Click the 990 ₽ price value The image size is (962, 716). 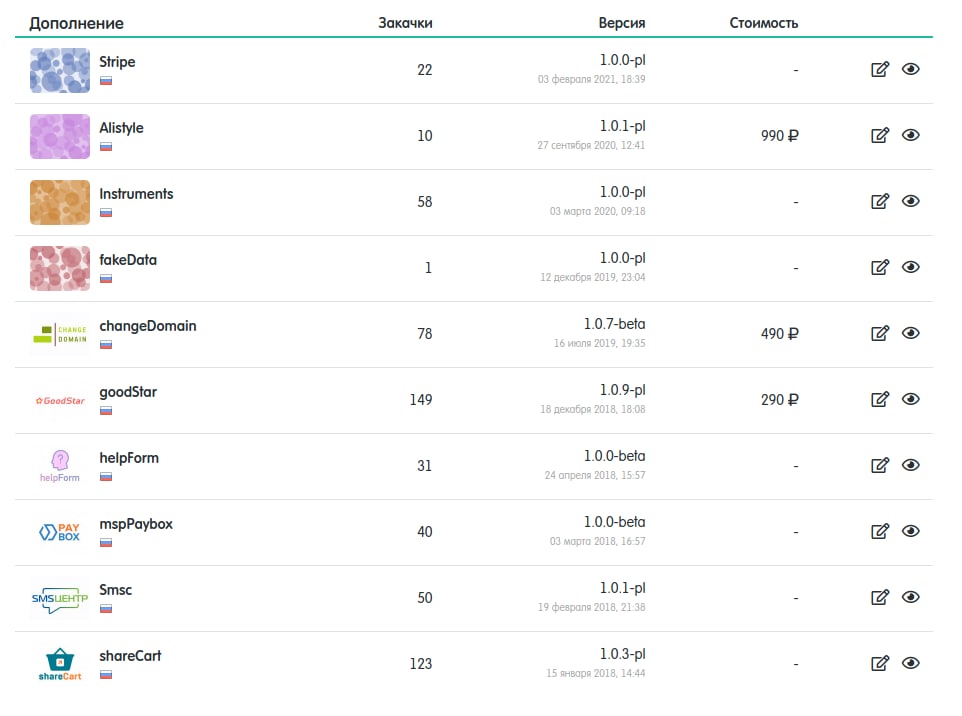click(x=780, y=136)
